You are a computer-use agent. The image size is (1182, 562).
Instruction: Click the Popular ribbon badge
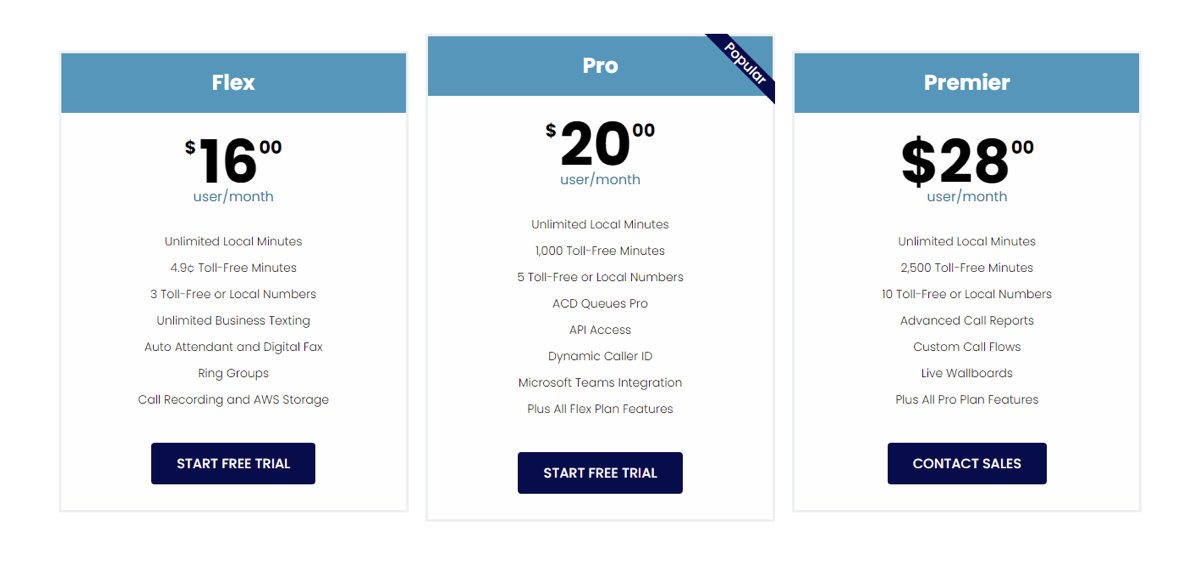pyautogui.click(x=744, y=65)
